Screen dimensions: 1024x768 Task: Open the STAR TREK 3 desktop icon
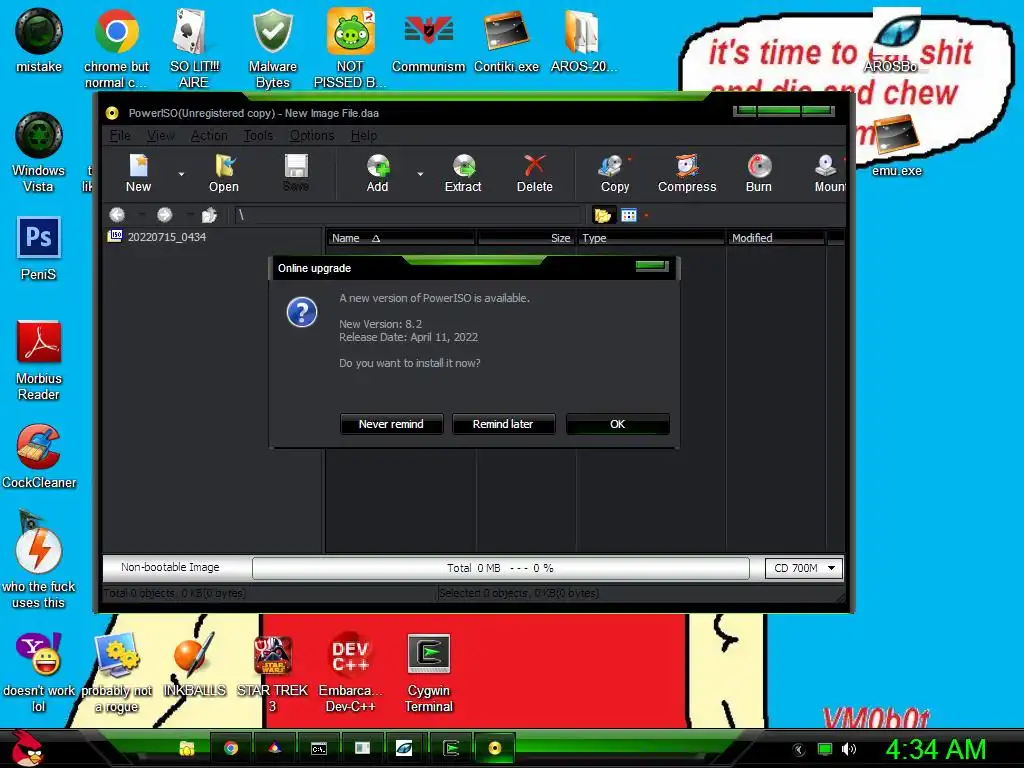[x=272, y=674]
